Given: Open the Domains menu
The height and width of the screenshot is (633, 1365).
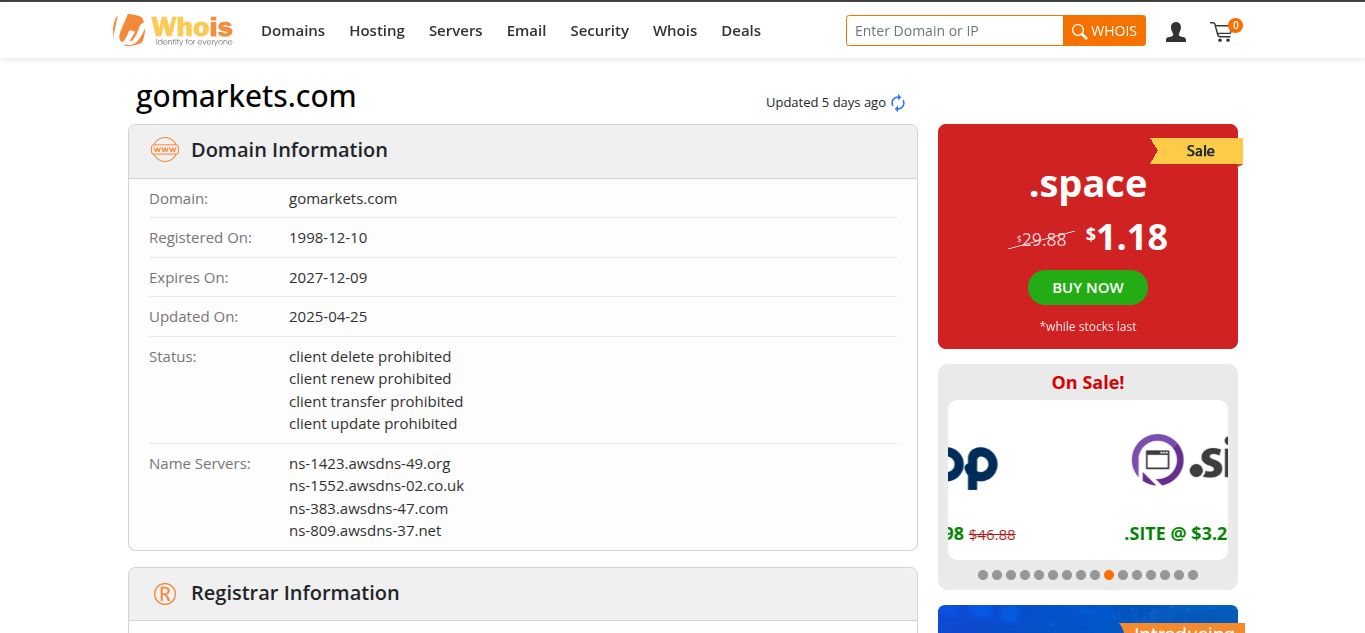Looking at the screenshot, I should point(293,31).
